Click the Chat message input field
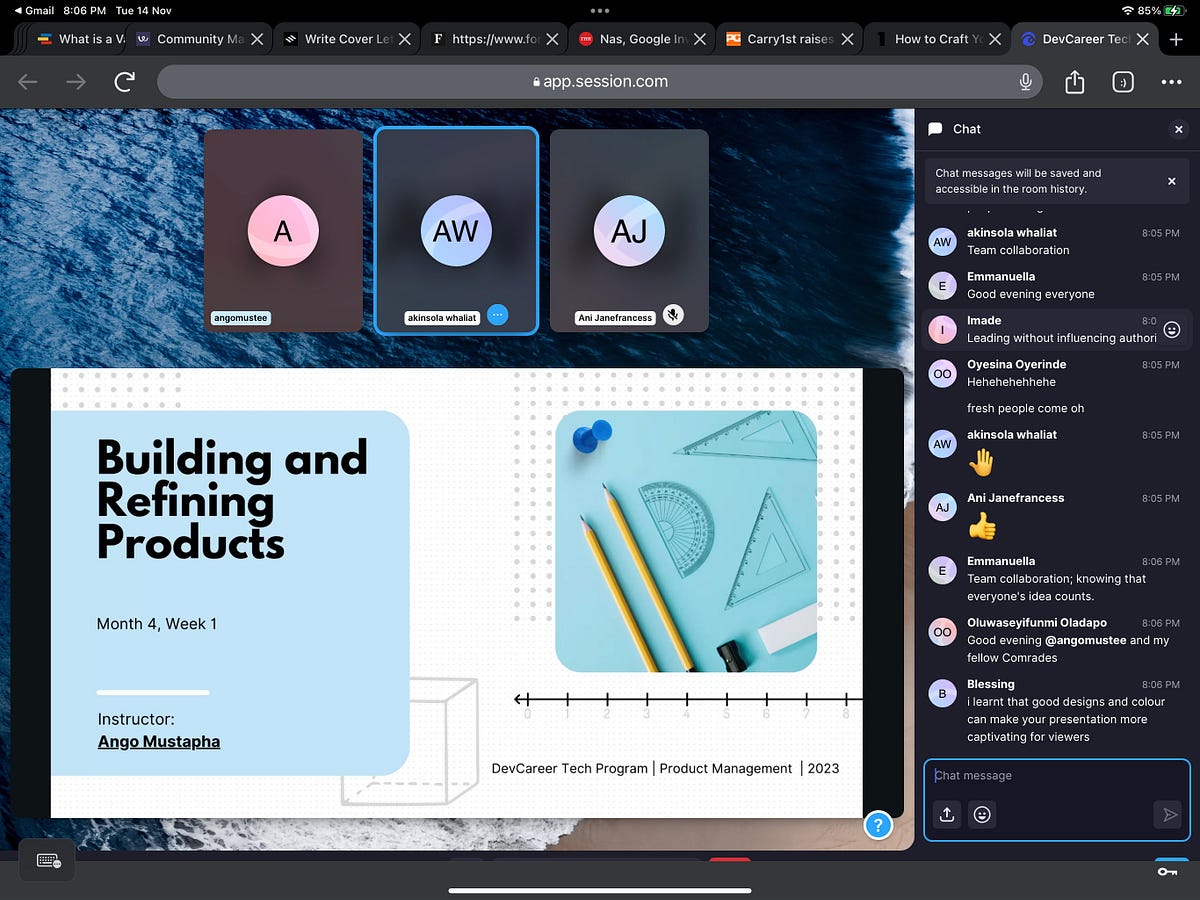The height and width of the screenshot is (900, 1200). tap(1057, 776)
